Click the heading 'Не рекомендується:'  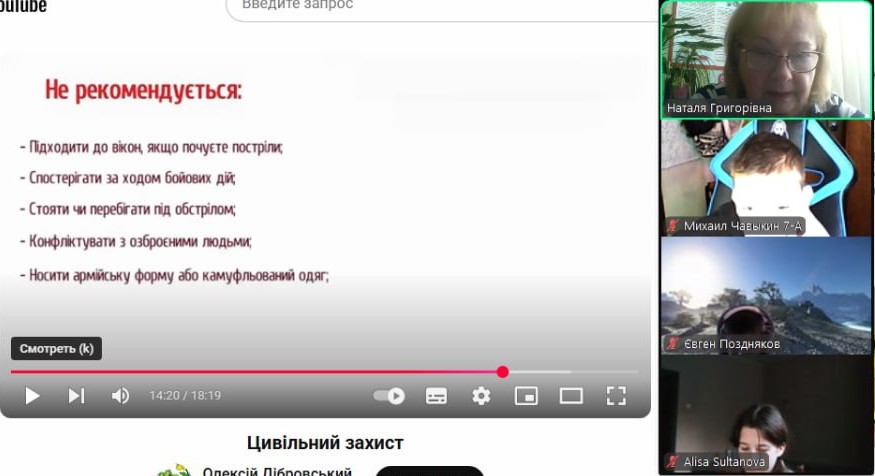tap(143, 90)
